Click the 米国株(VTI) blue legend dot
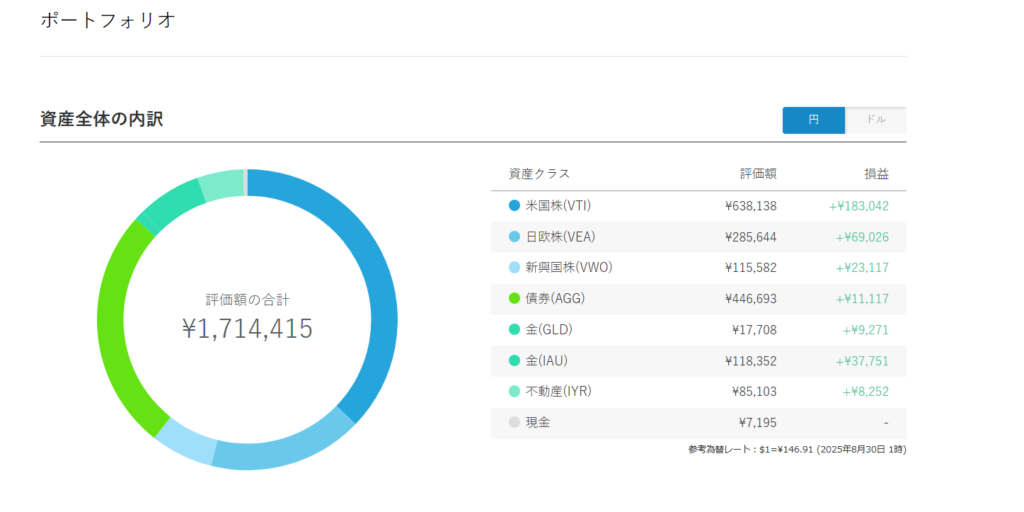Image resolution: width=1024 pixels, height=512 pixels. coord(515,206)
